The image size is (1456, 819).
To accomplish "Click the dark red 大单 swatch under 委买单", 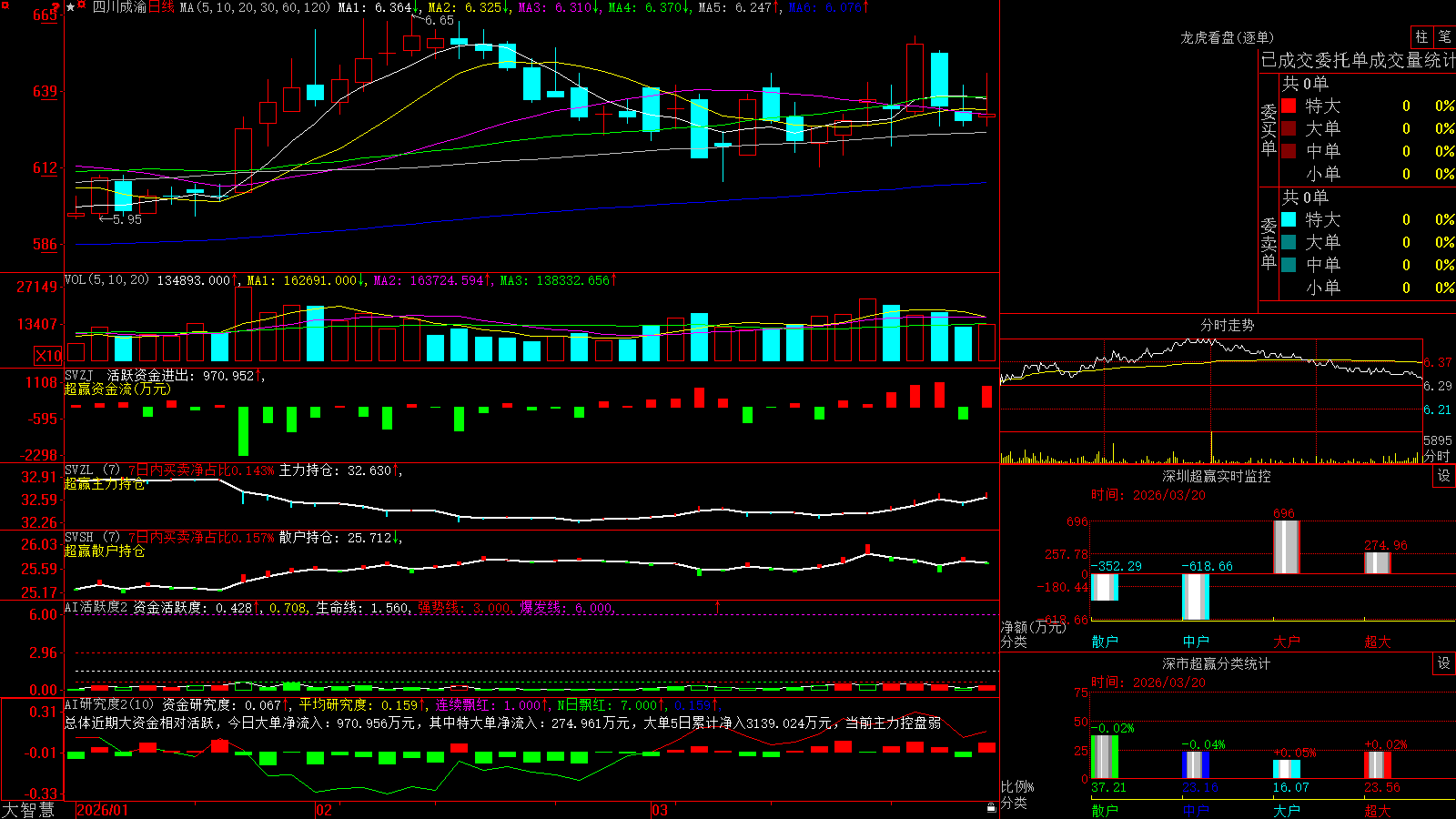I will click(1289, 128).
